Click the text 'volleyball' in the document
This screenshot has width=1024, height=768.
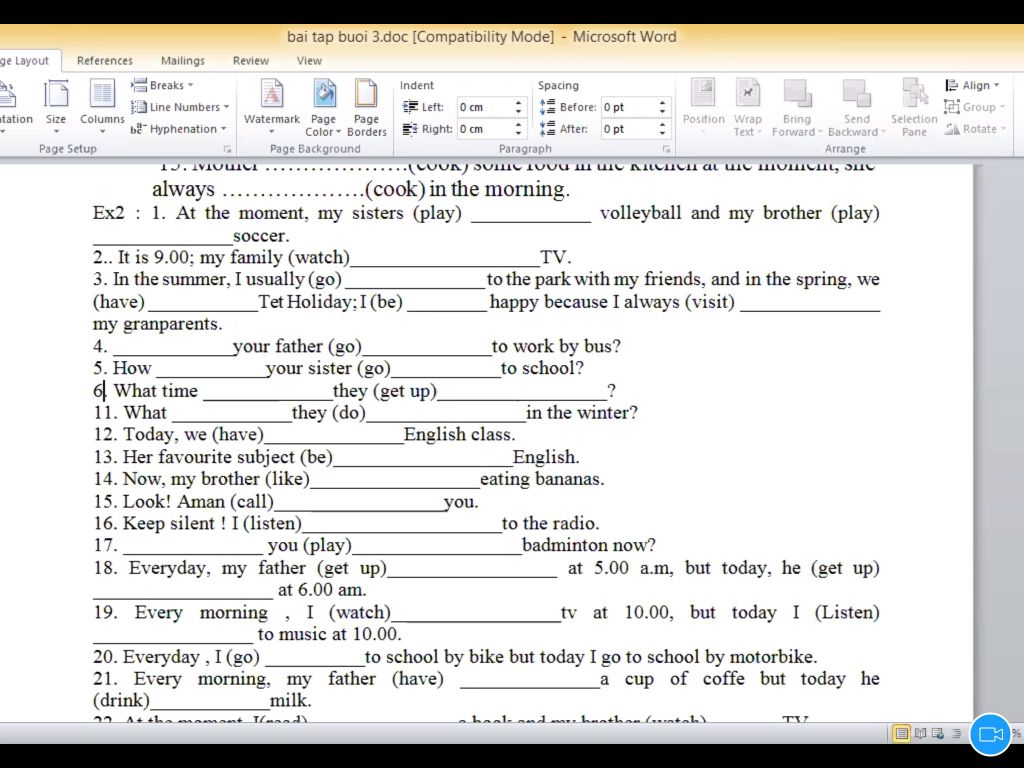(x=640, y=213)
